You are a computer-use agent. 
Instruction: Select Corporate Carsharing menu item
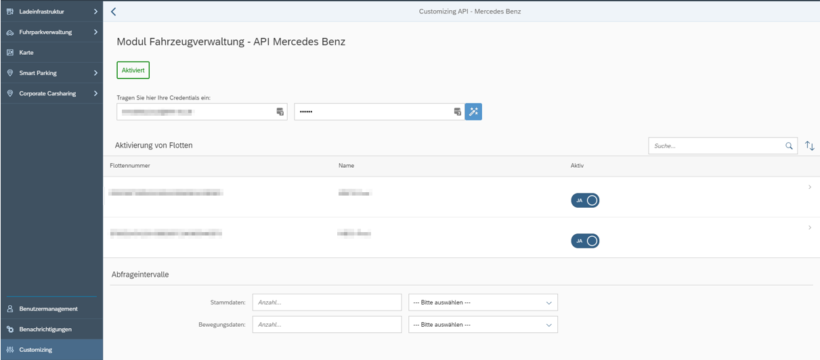(x=51, y=94)
